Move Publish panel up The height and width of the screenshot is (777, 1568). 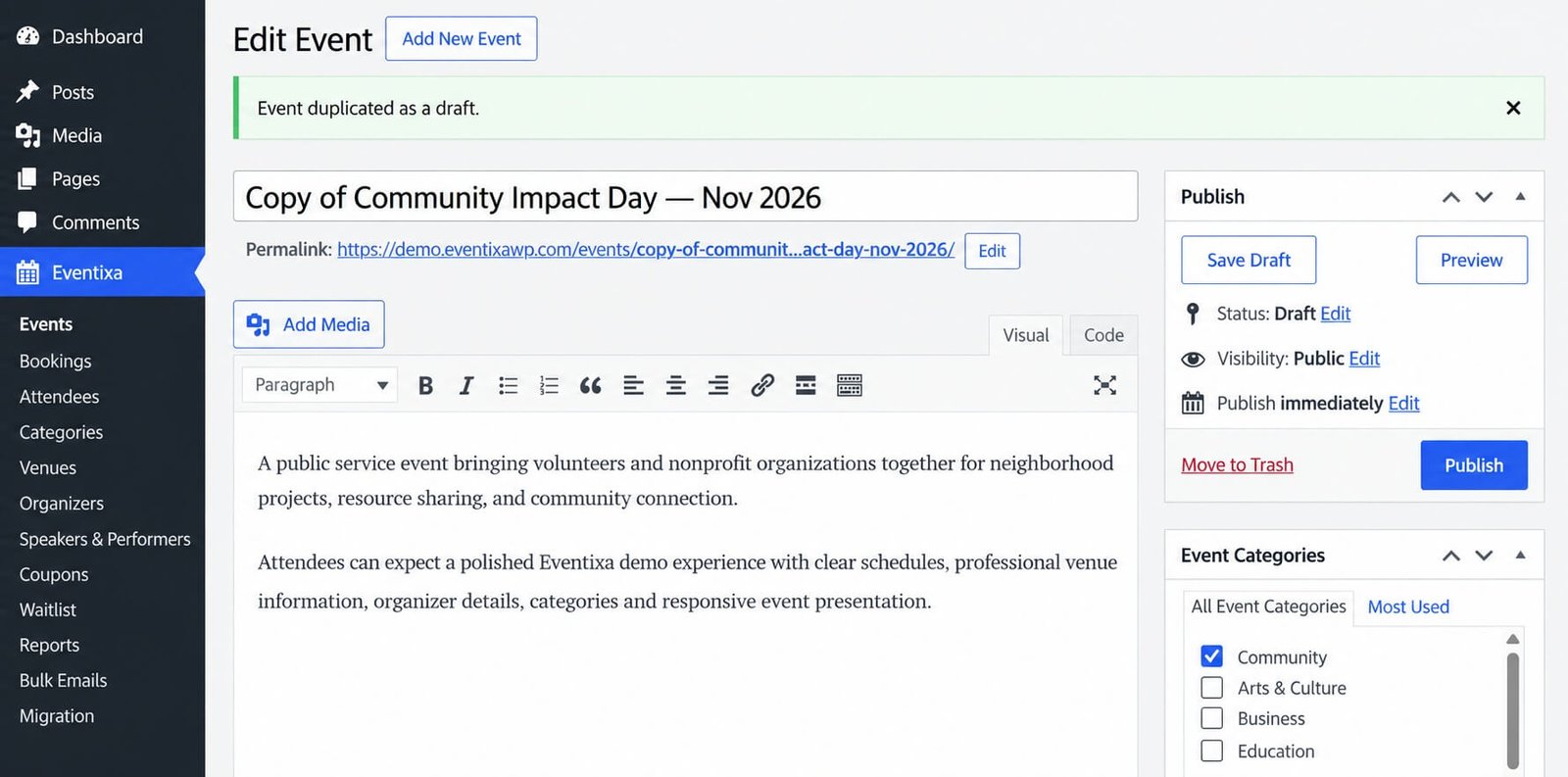point(1451,197)
